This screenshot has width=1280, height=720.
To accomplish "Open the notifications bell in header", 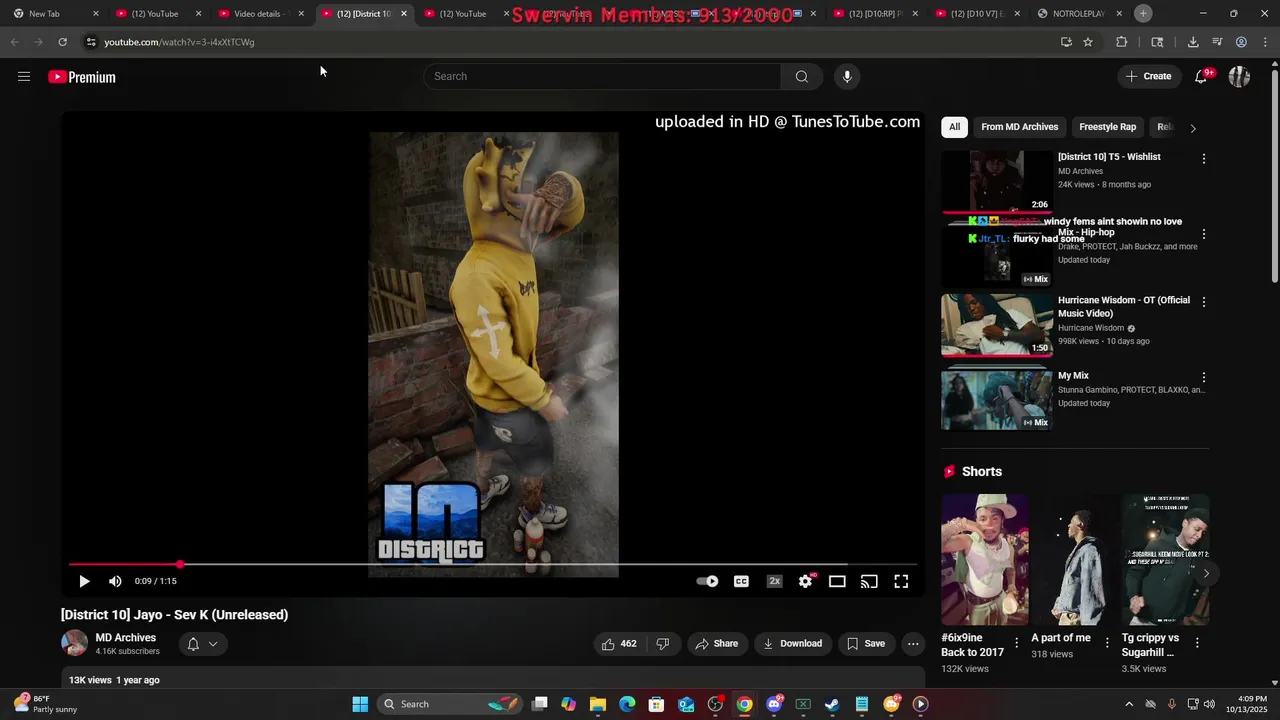I will pos(1201,76).
